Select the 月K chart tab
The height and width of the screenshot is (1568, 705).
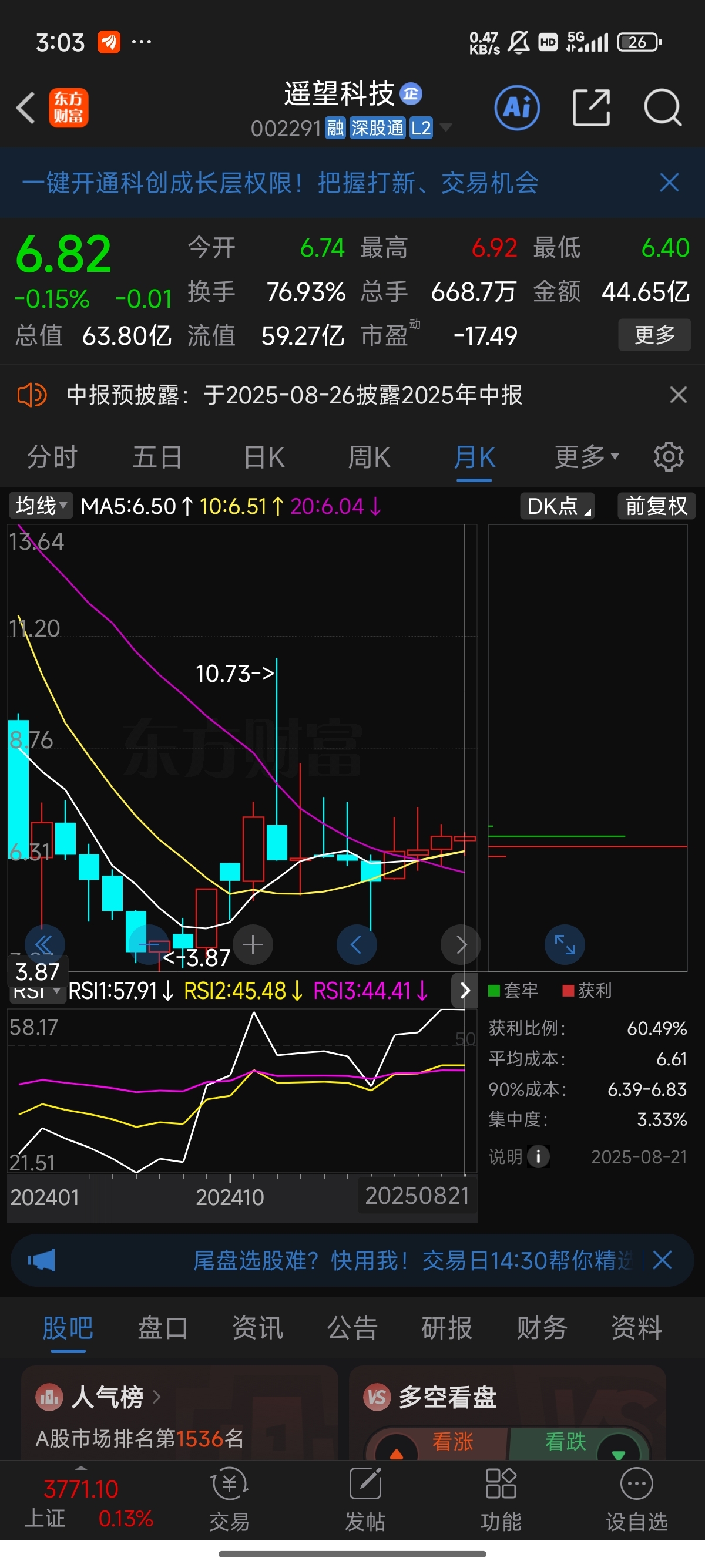[x=474, y=457]
